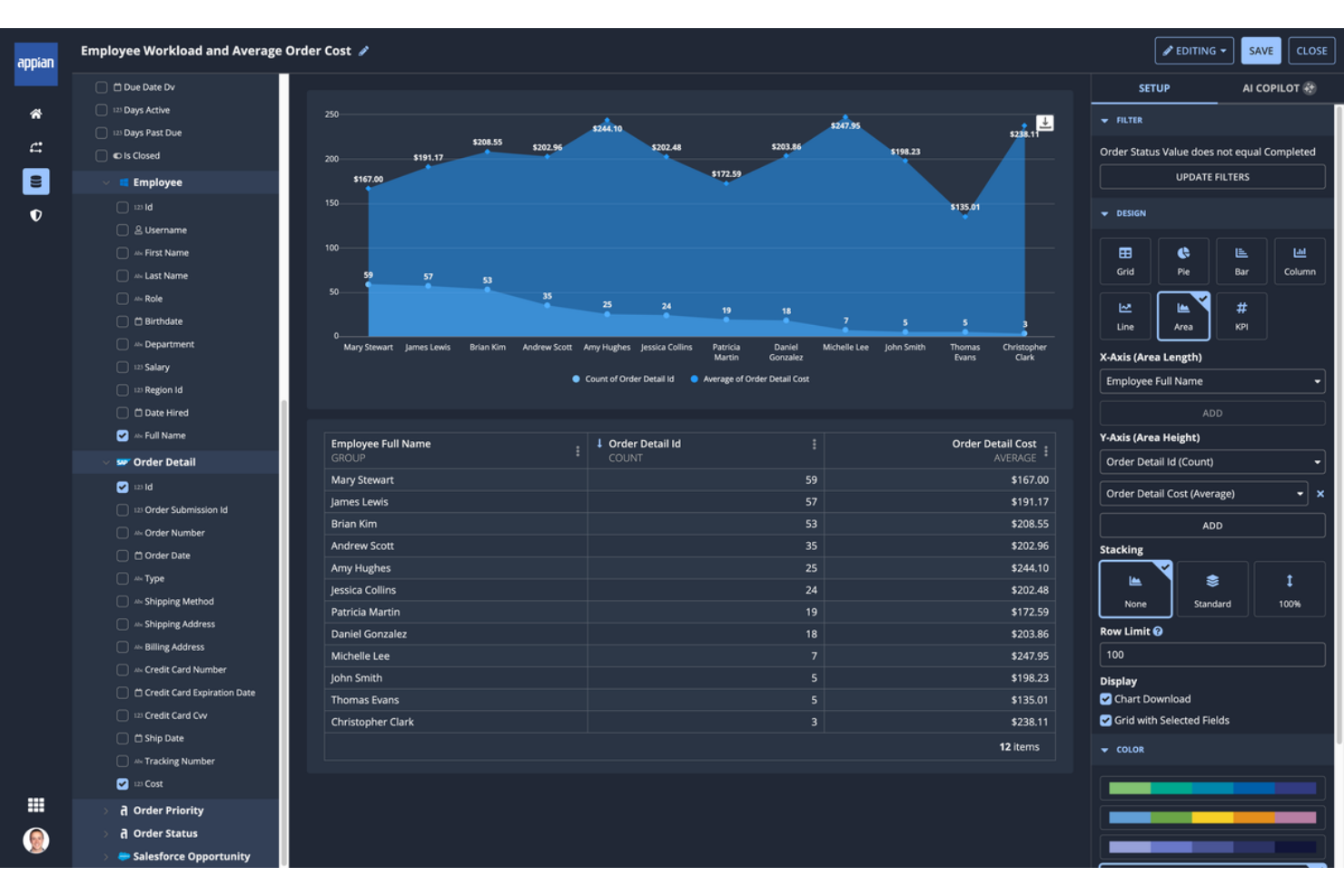Click the SAVE button
Screen dimensions: 1344x896
coord(1260,51)
